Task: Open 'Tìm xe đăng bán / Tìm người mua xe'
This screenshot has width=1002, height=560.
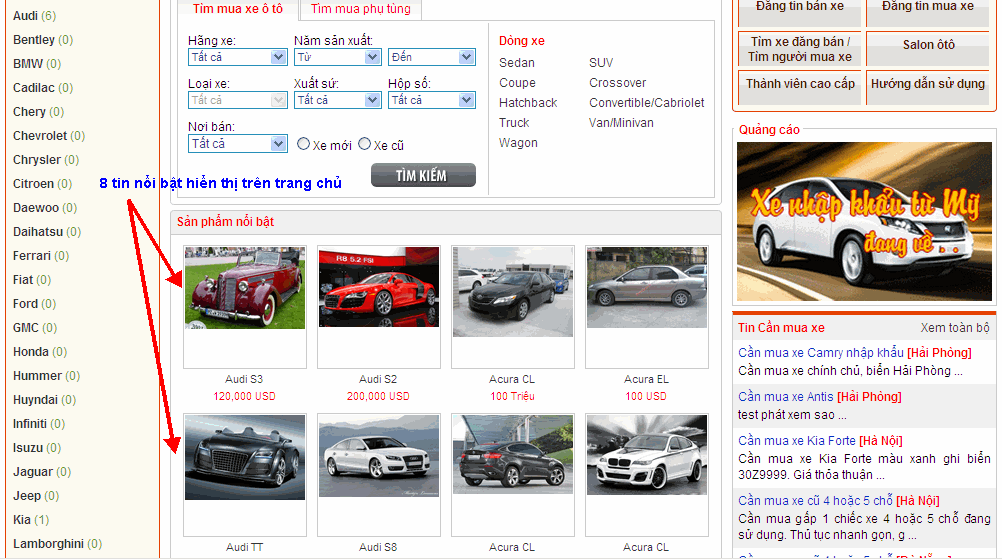Action: point(800,49)
